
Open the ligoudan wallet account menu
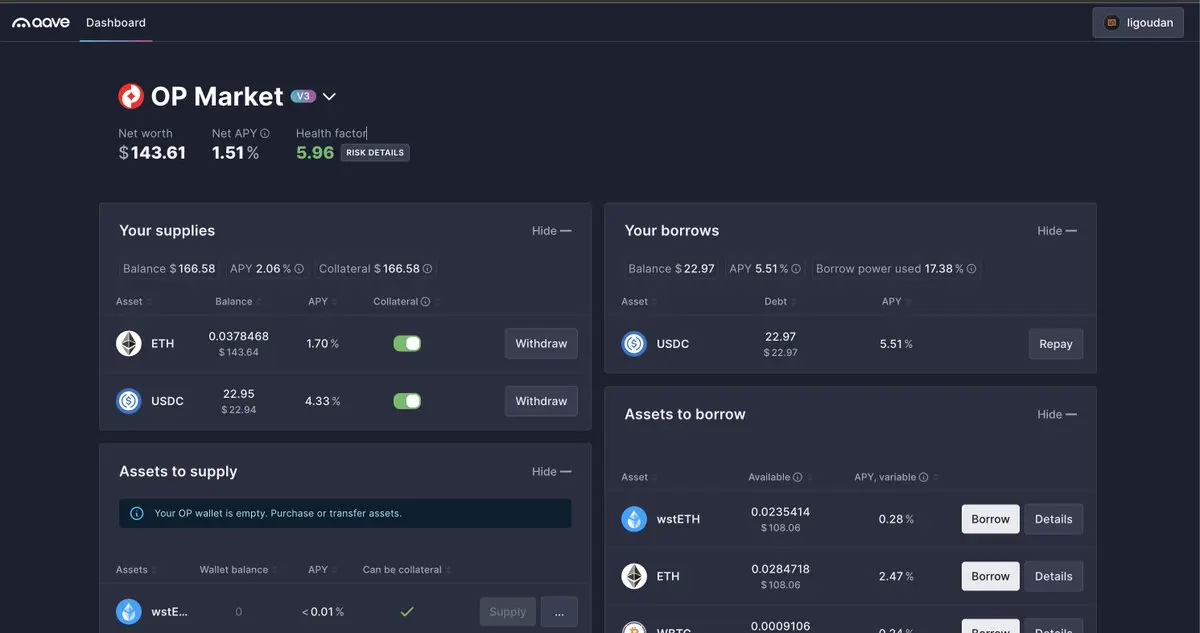1138,23
